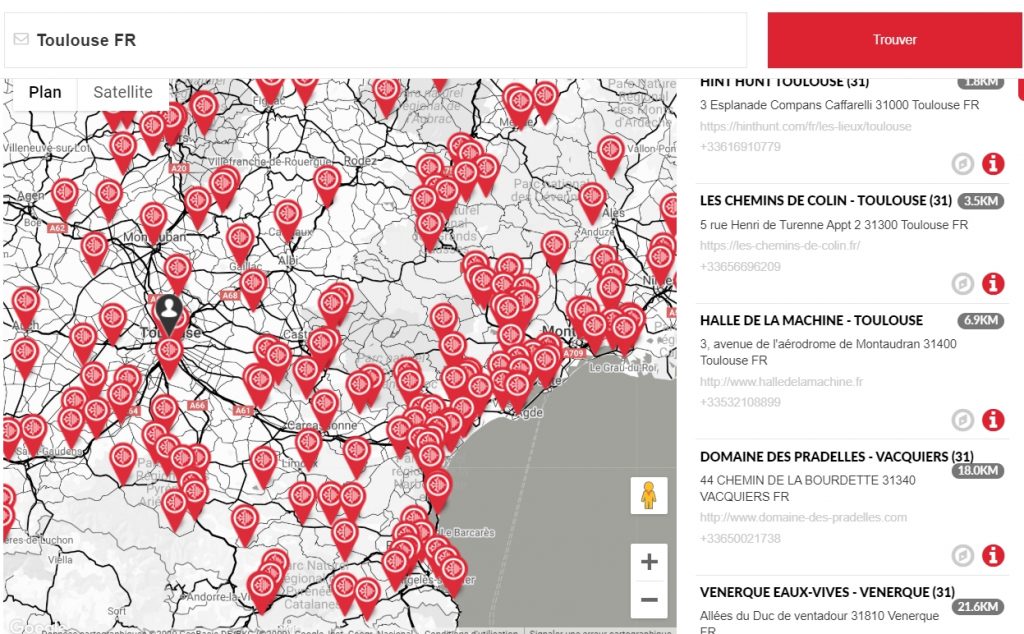Switch map to Plan view
Image resolution: width=1024 pixels, height=634 pixels.
point(45,92)
